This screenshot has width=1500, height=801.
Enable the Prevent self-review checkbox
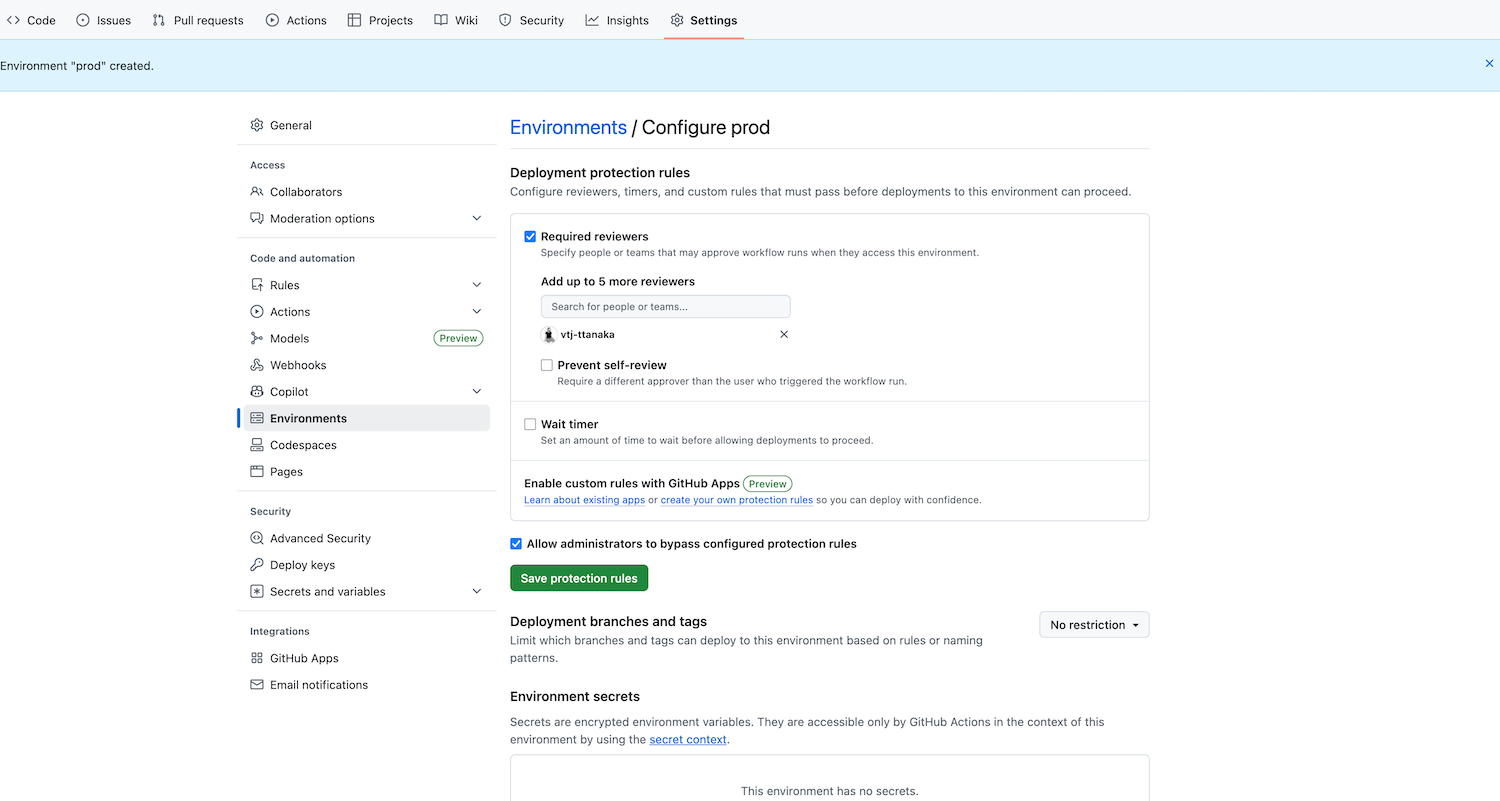(547, 365)
